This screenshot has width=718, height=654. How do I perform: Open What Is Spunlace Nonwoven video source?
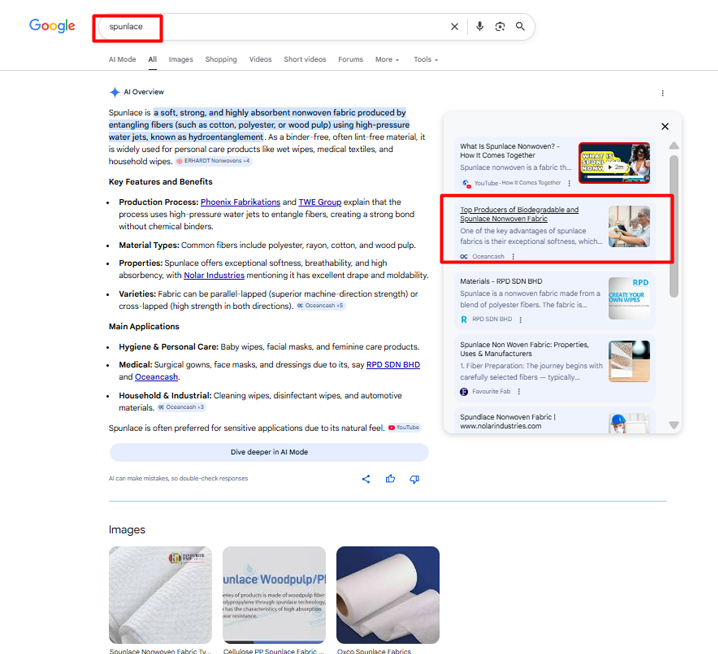tap(510, 151)
